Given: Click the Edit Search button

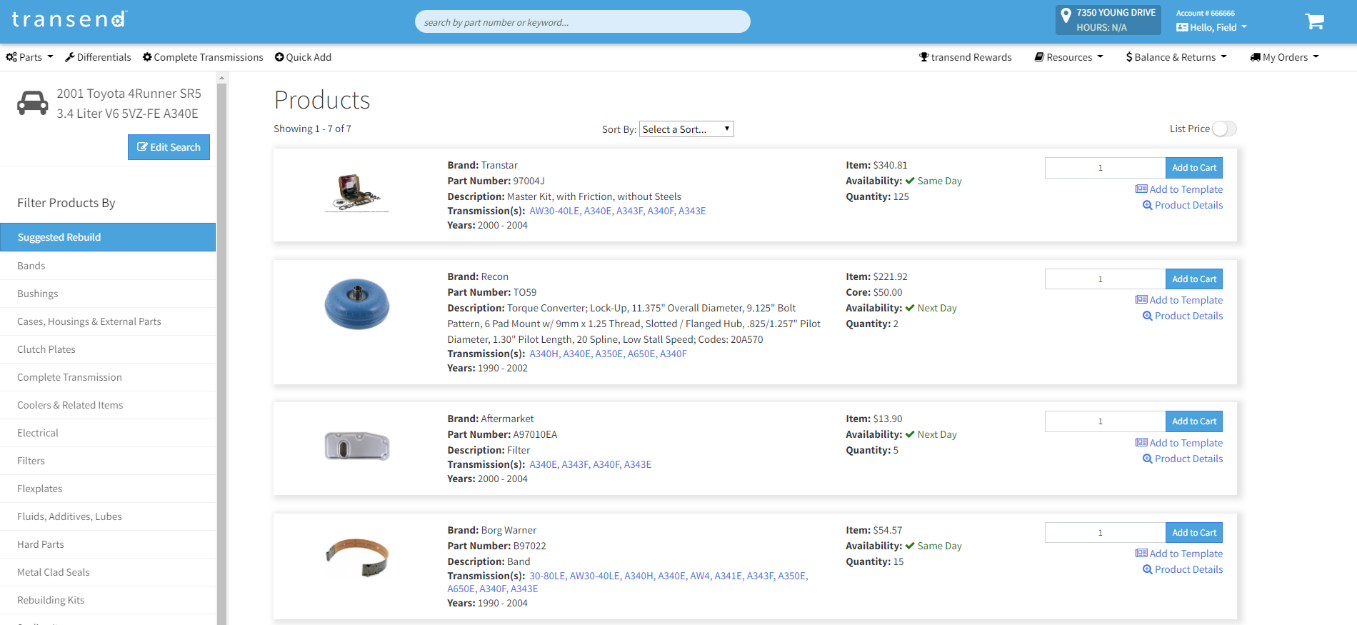Looking at the screenshot, I should coord(169,147).
